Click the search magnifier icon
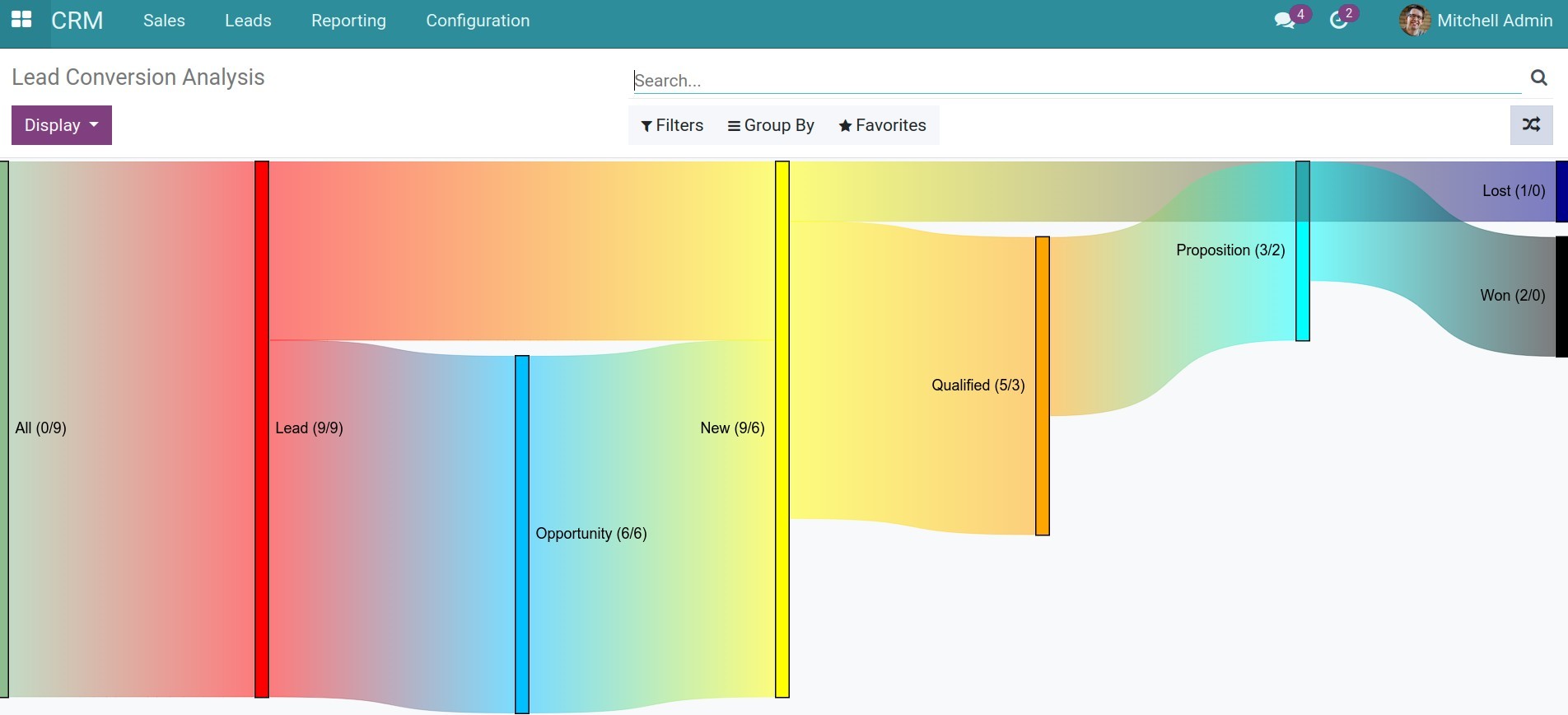1568x715 pixels. (1538, 77)
